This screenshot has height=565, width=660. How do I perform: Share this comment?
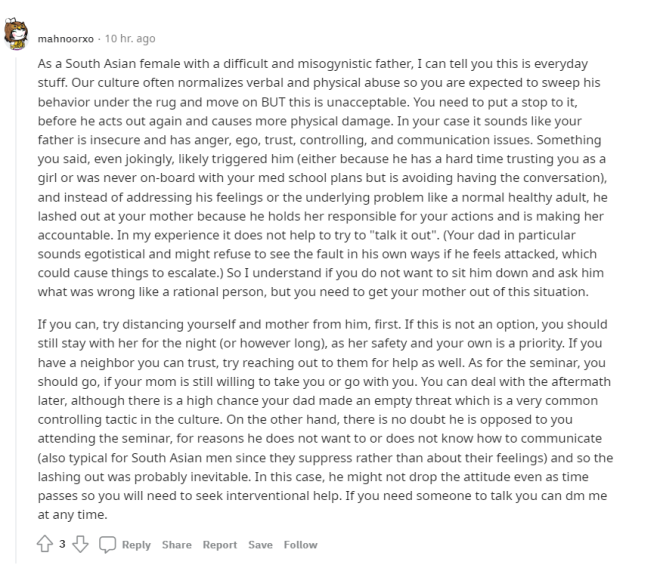pos(177,545)
